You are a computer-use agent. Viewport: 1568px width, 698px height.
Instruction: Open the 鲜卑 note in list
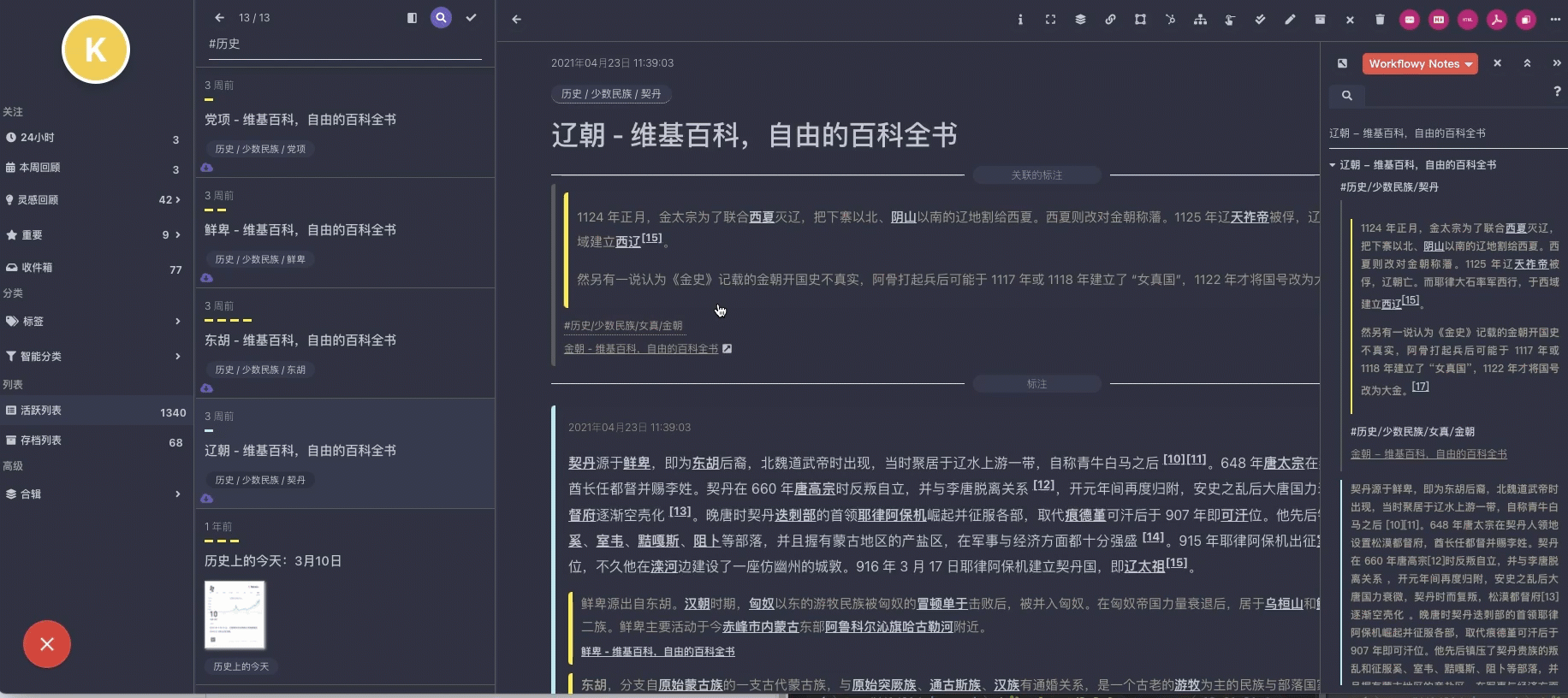tap(300, 230)
